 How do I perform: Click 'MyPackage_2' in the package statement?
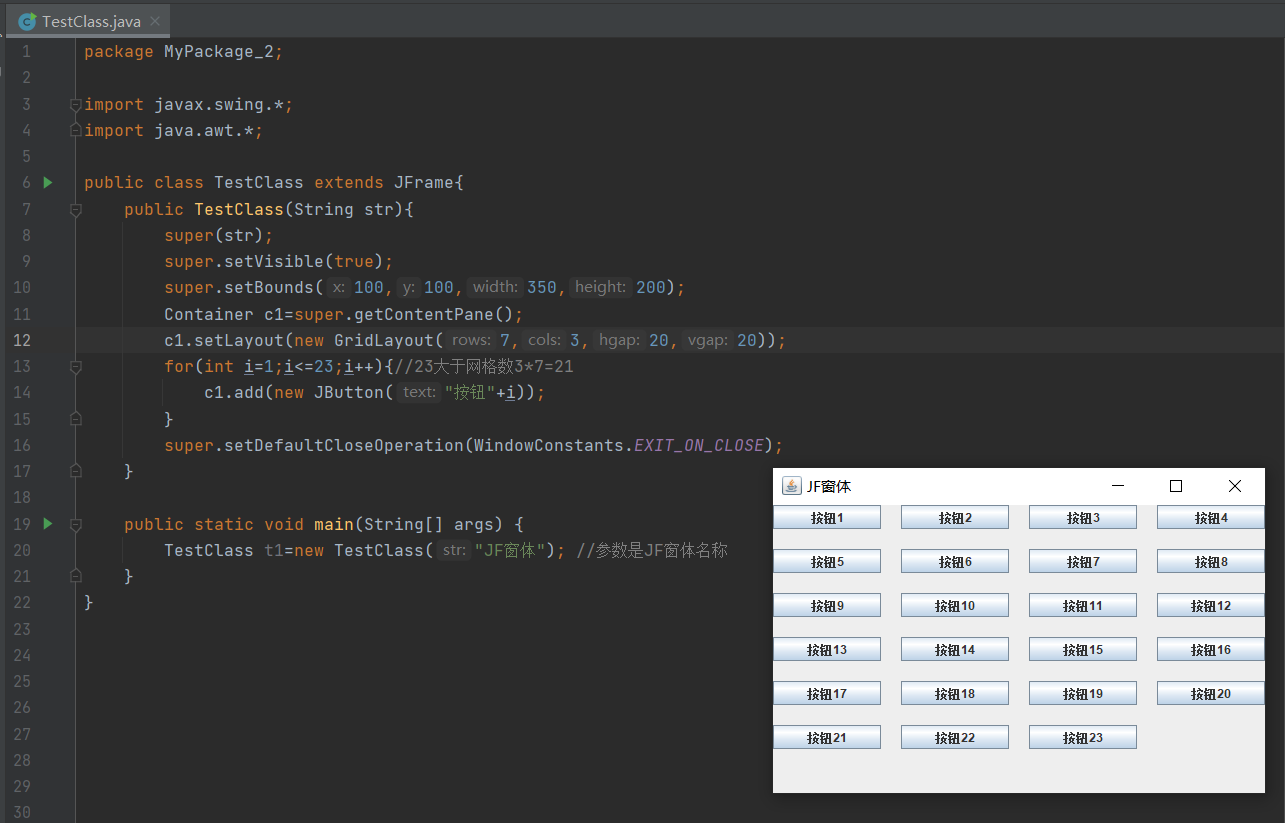219,51
